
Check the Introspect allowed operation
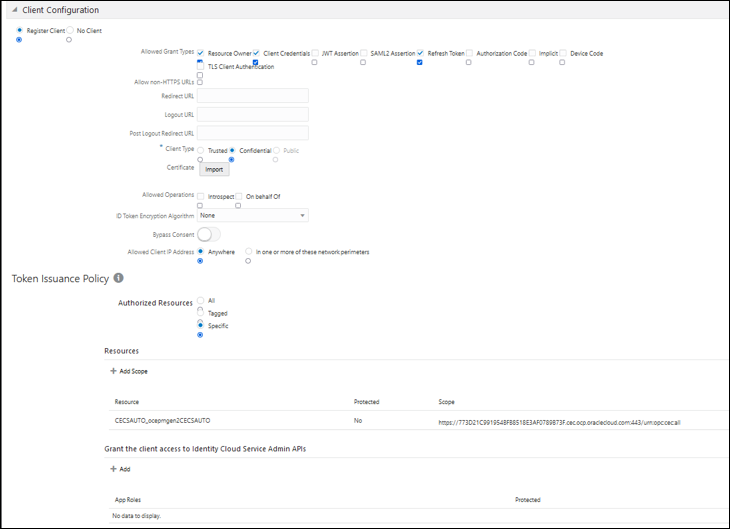[x=201, y=197]
